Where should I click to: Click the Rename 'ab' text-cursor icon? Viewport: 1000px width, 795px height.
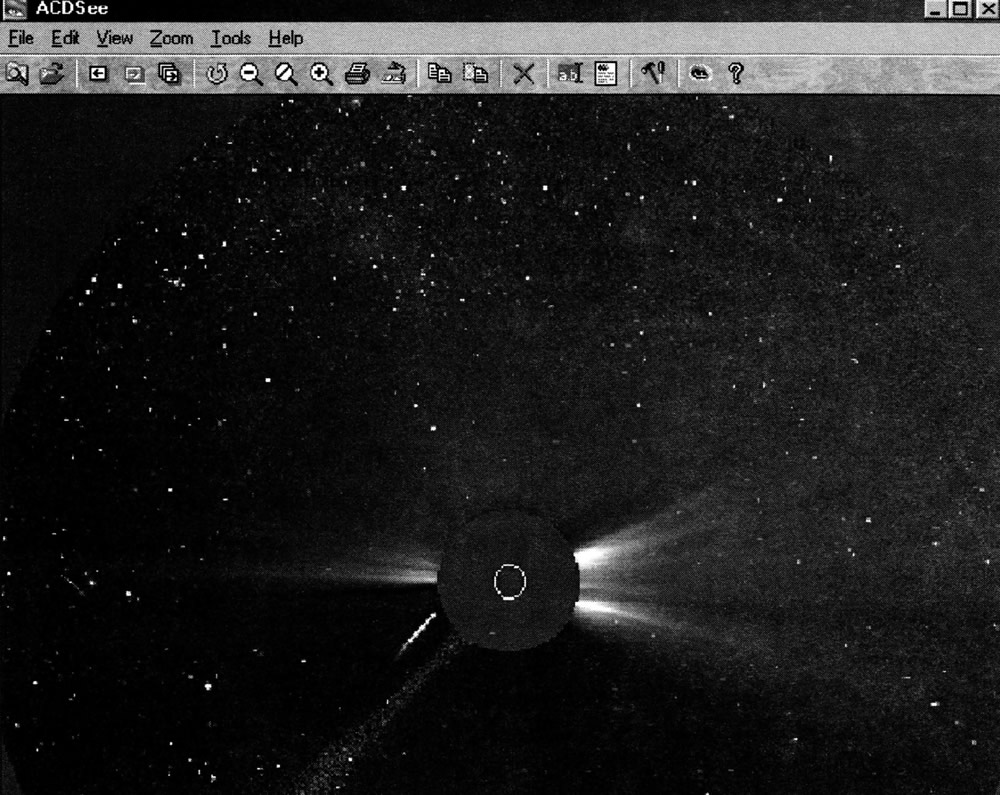point(570,73)
